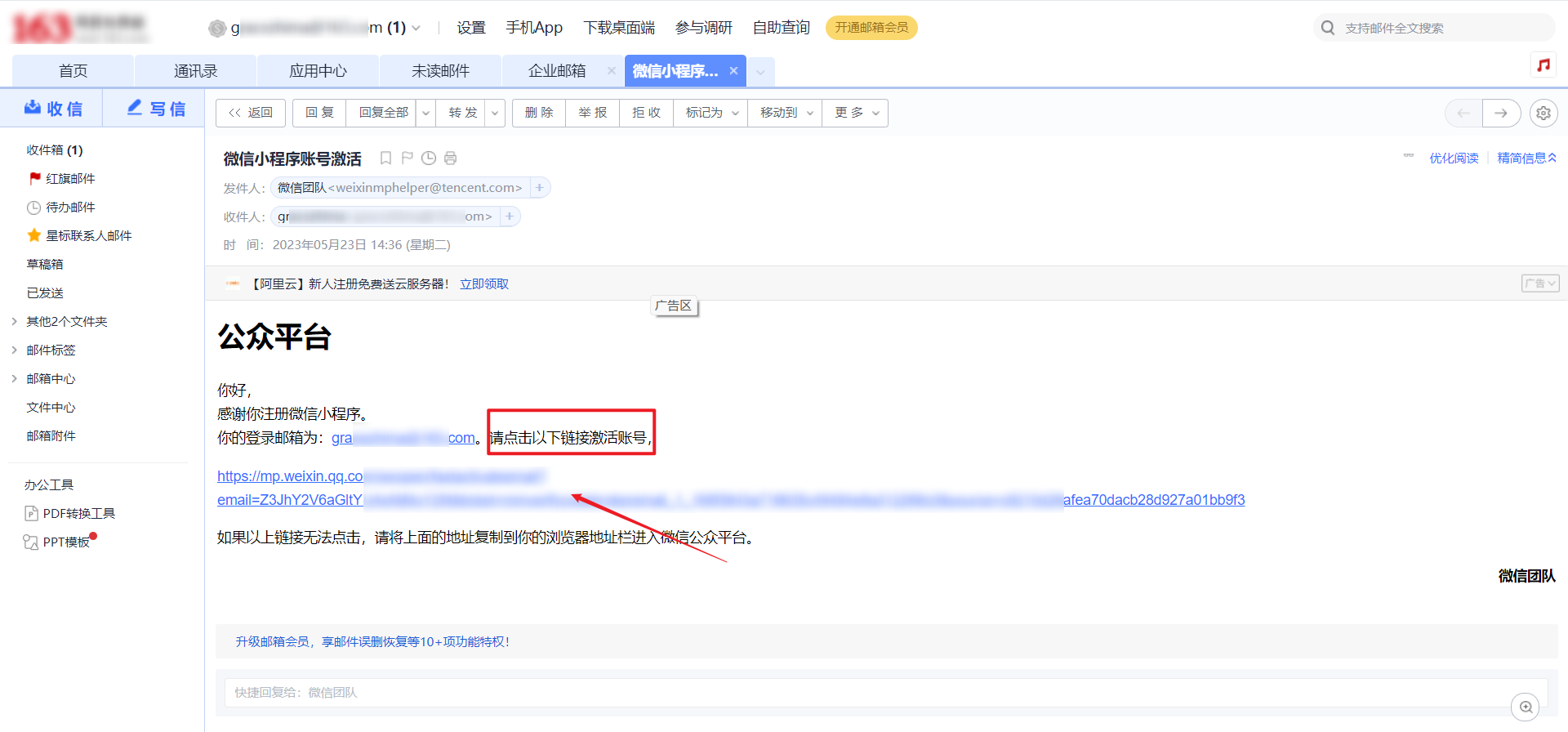This screenshot has width=1568, height=732.
Task: Open PPT模板 in office tools
Action: (56, 542)
